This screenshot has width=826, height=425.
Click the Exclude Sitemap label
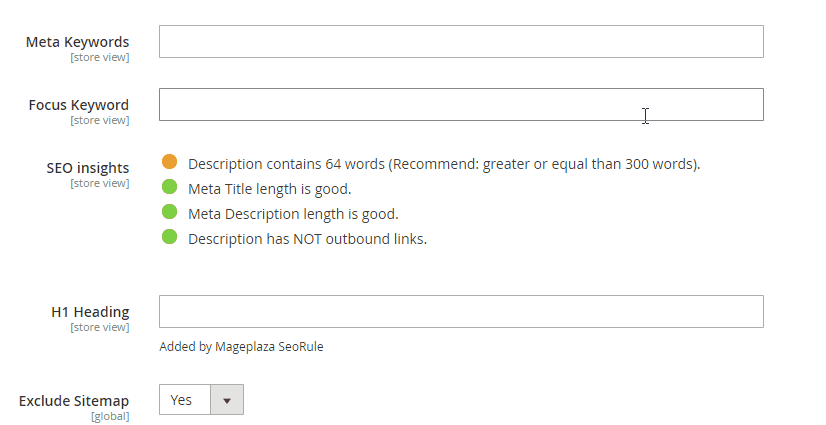(74, 400)
